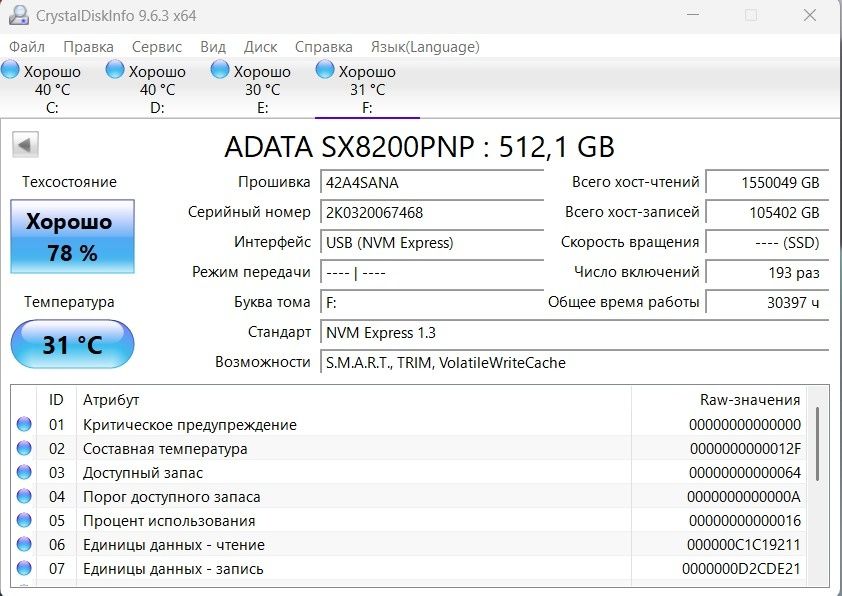The image size is (842, 596).
Task: Open the Язык(Language) menu
Action: click(x=425, y=47)
